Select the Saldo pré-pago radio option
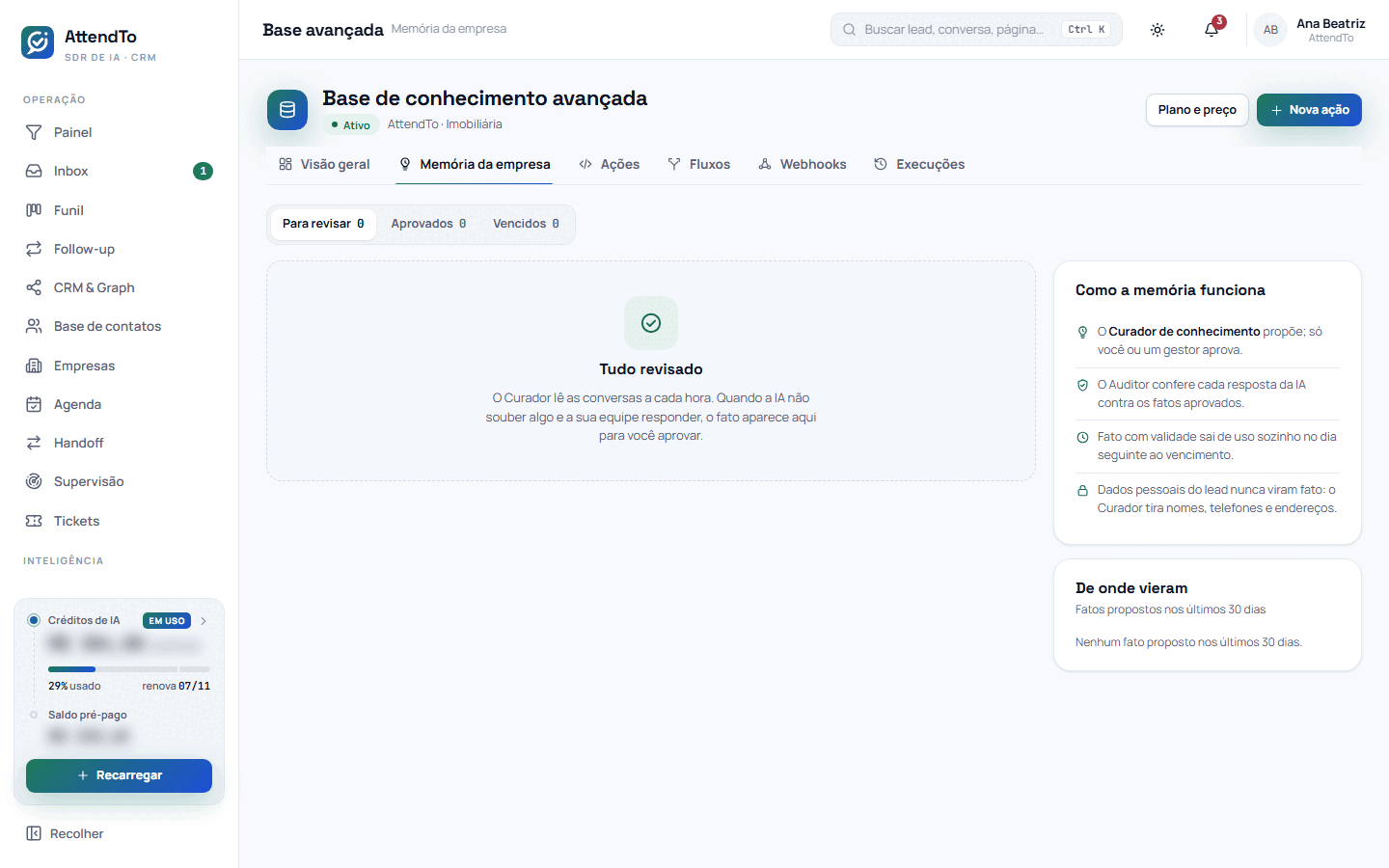Screen dimensions: 1389x868 click(34, 715)
